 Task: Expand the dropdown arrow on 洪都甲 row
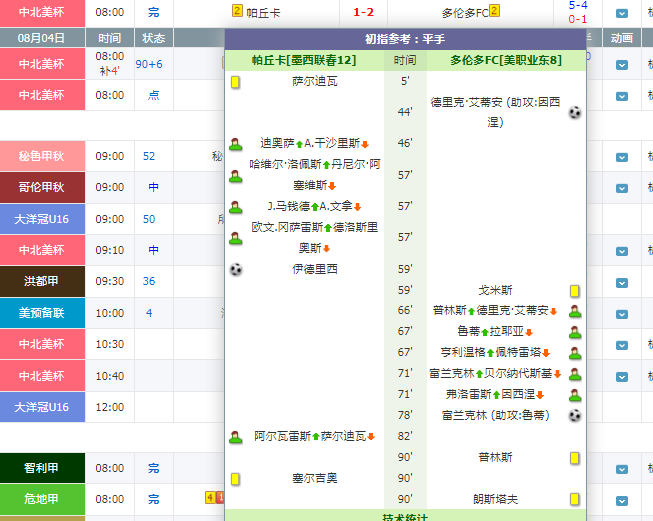tap(623, 281)
